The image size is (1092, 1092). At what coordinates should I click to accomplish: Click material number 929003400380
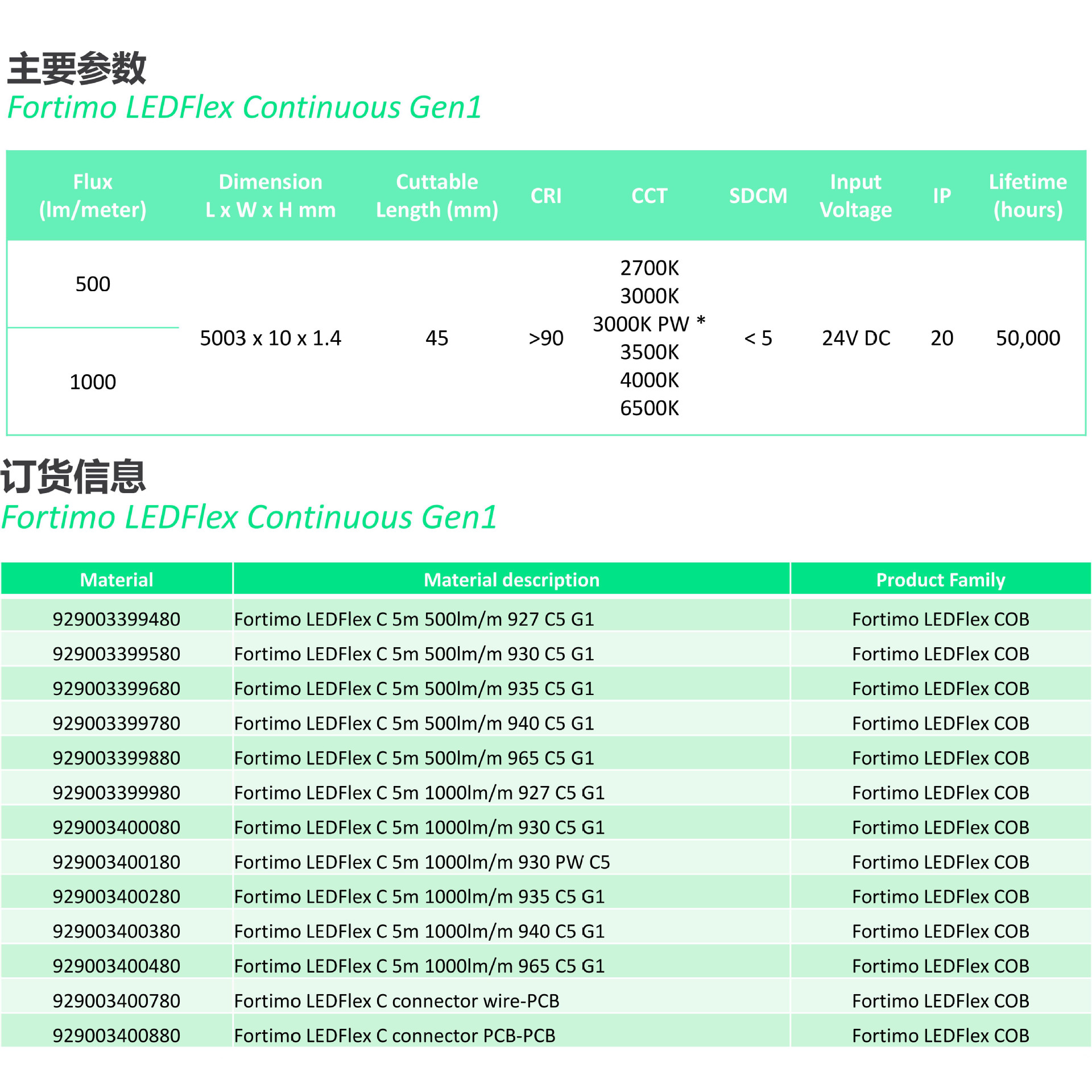117,931
